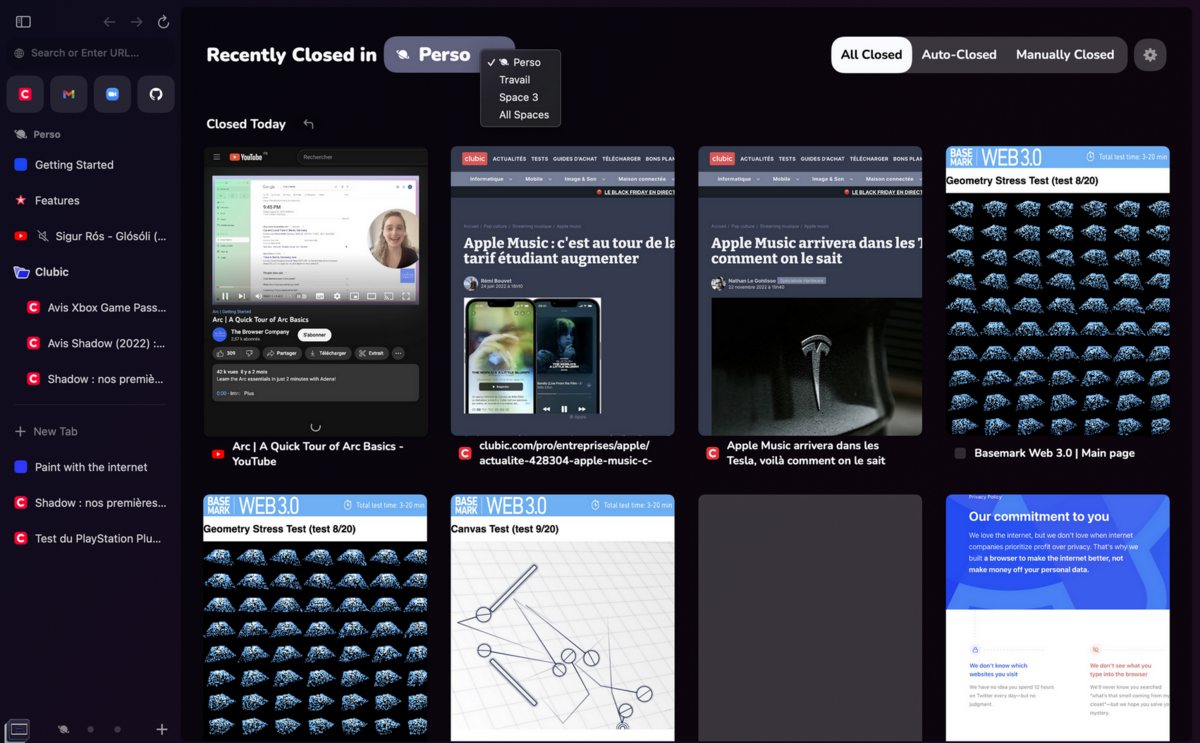Open the blank gray closed-tab thumbnail
The width and height of the screenshot is (1200, 743).
click(x=810, y=618)
